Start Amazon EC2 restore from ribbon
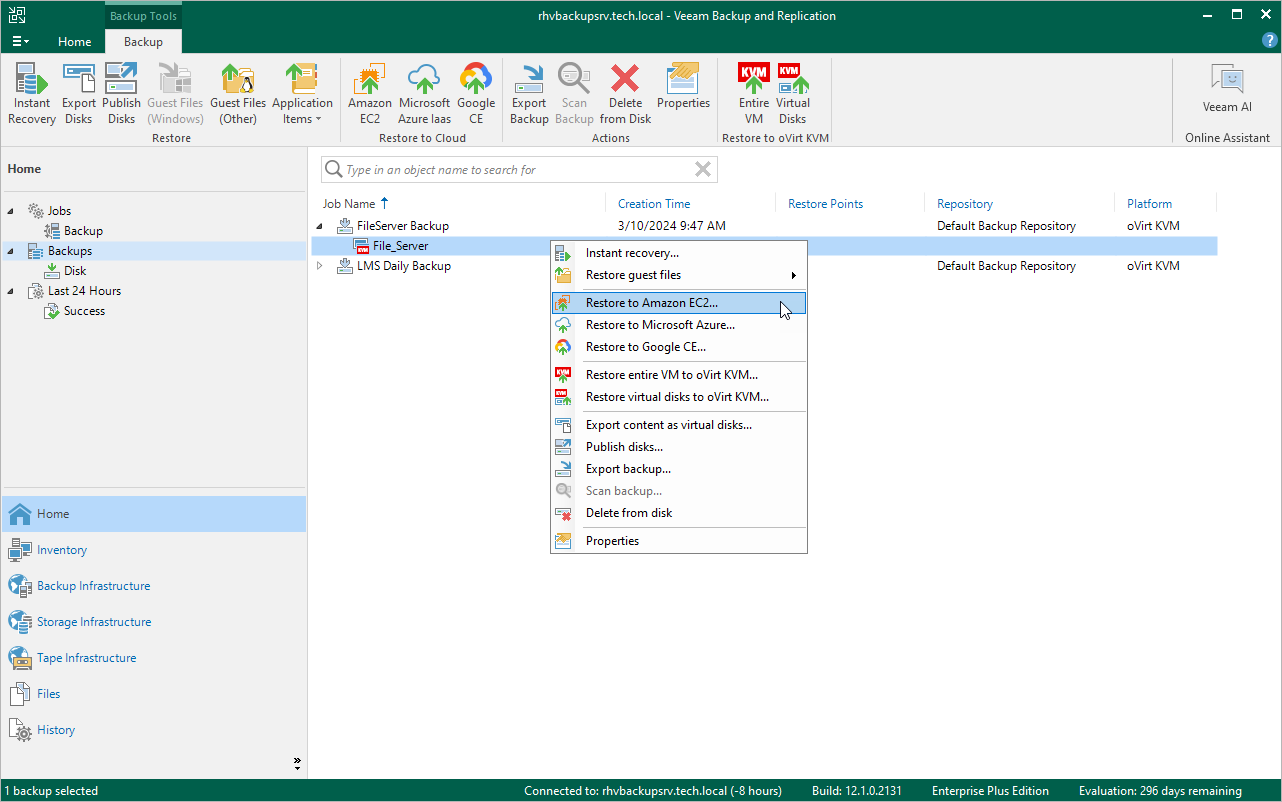 (370, 94)
